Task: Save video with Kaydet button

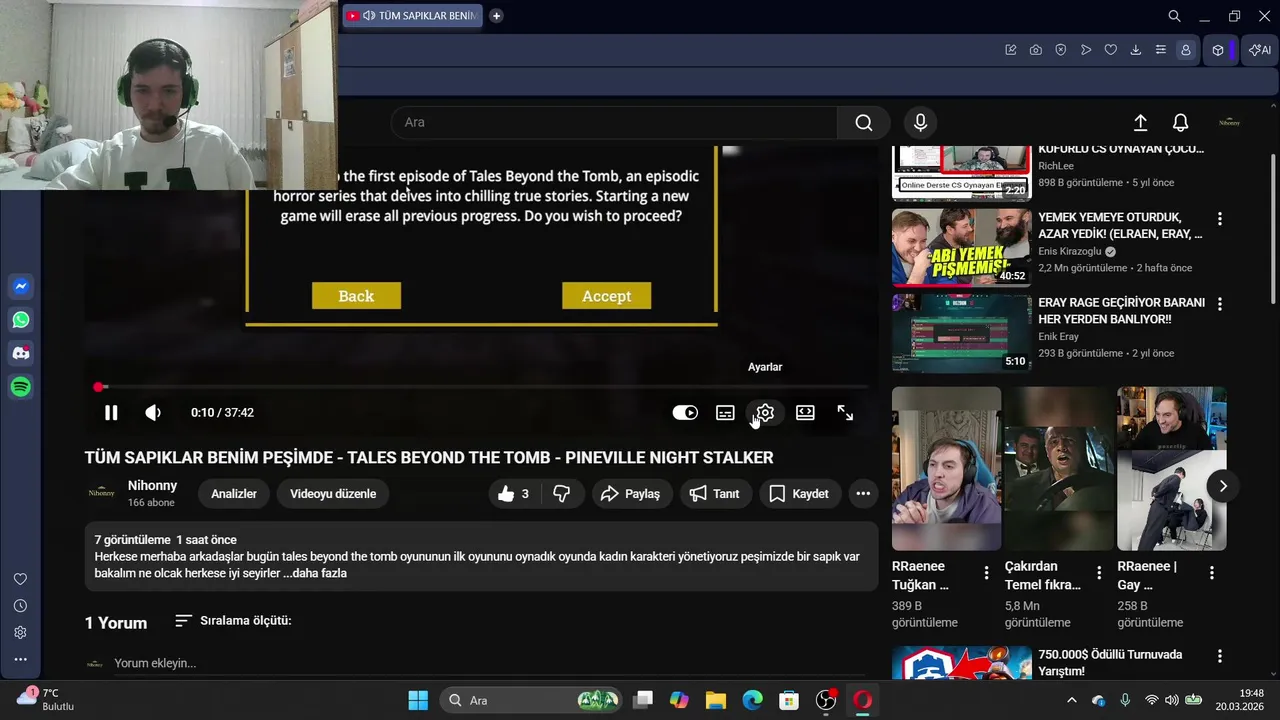Action: point(799,494)
